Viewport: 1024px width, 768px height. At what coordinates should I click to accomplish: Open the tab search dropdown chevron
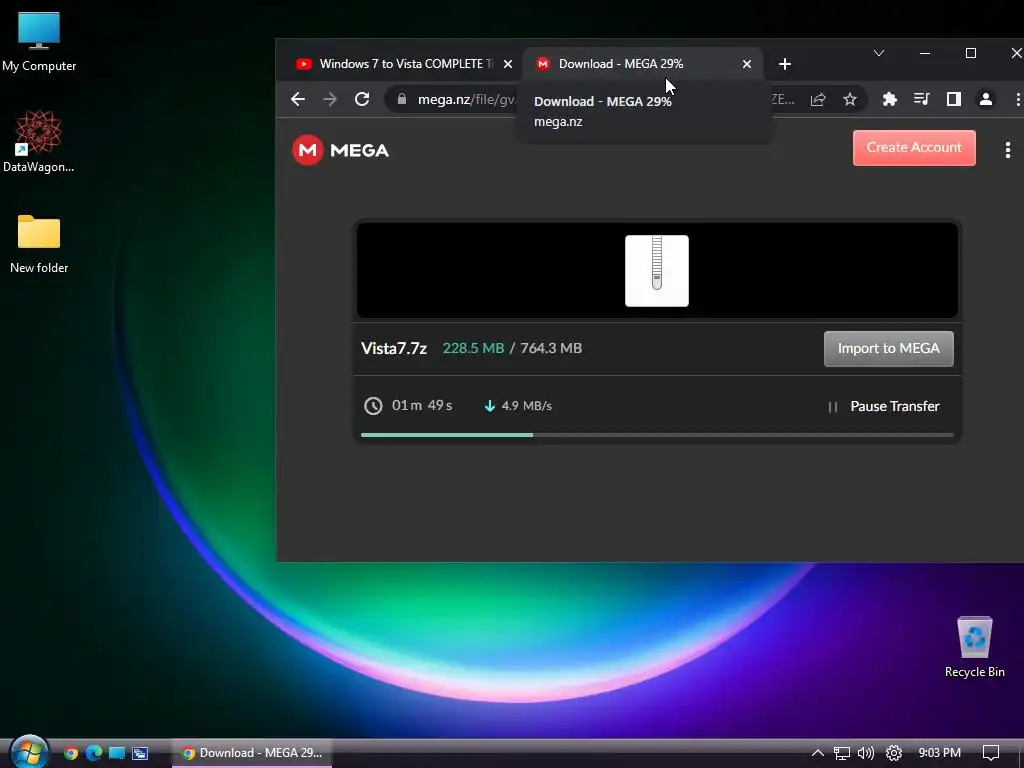tap(878, 54)
